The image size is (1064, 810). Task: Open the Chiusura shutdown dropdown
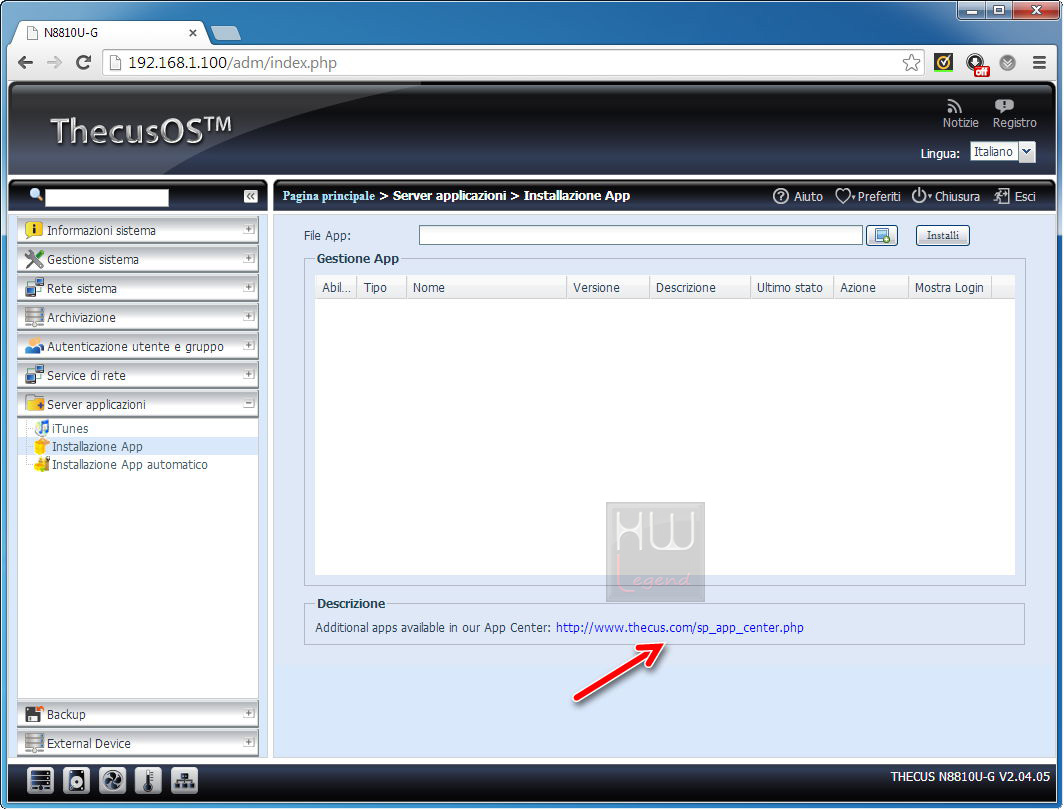click(945, 196)
